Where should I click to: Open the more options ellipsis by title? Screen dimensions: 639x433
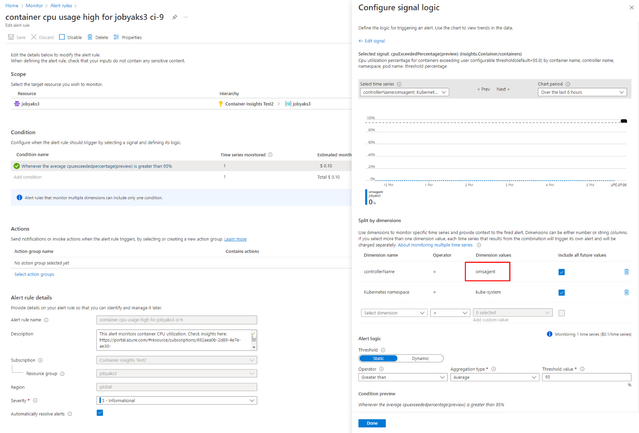[186, 17]
